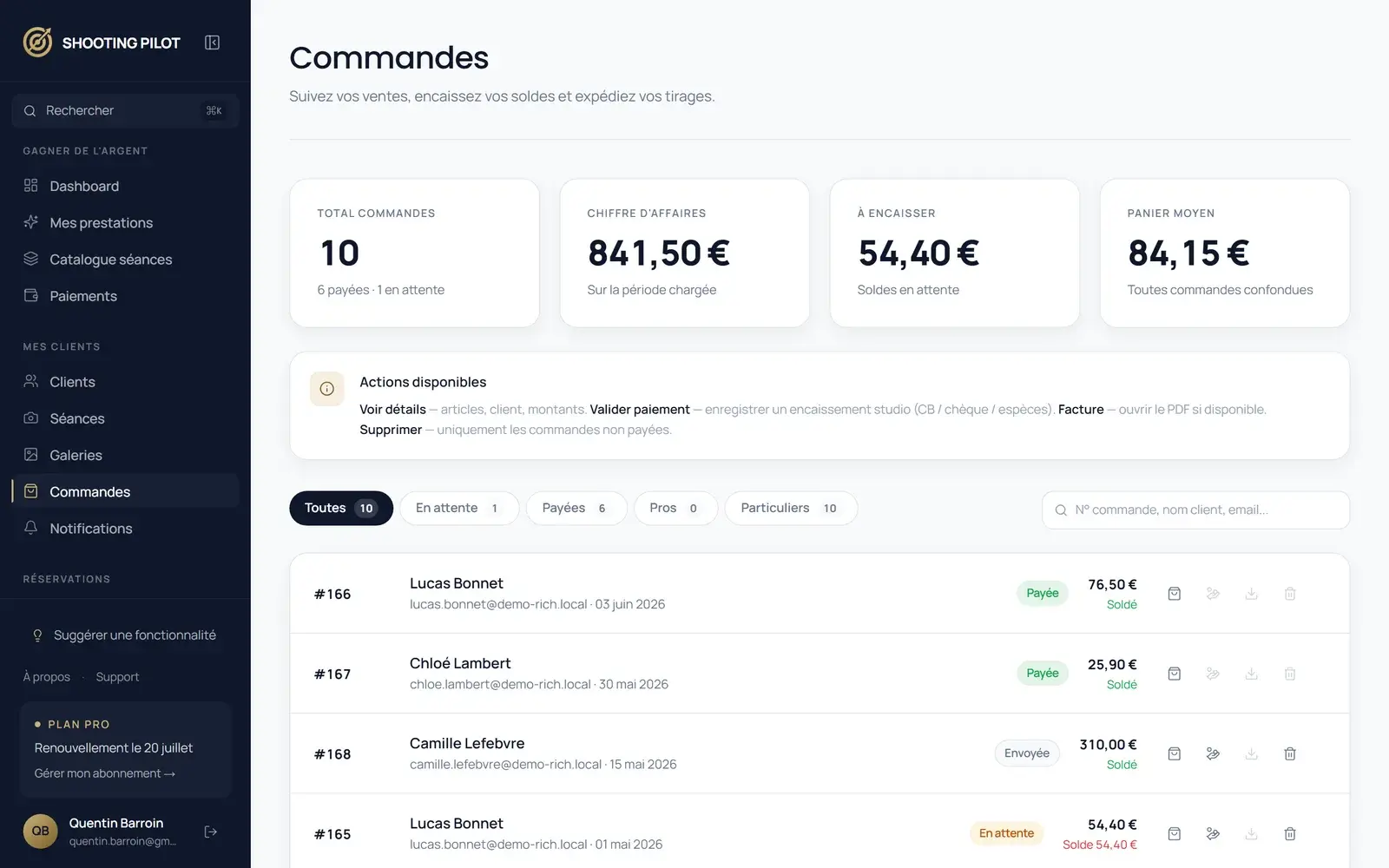The image size is (1389, 868).
Task: Open Catalogue séances
Action: coord(126,259)
